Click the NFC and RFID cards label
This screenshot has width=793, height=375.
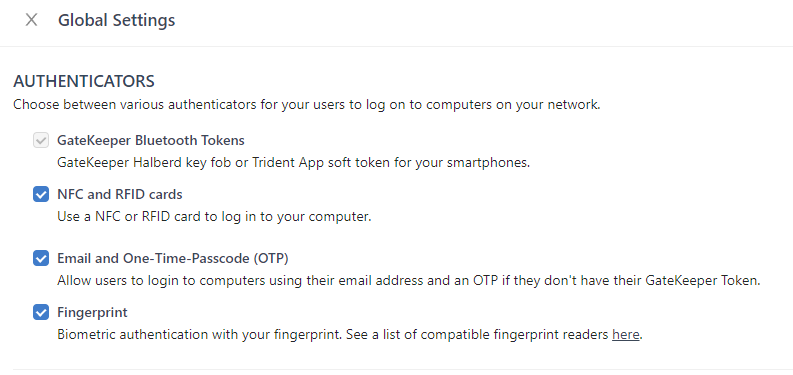(x=120, y=194)
